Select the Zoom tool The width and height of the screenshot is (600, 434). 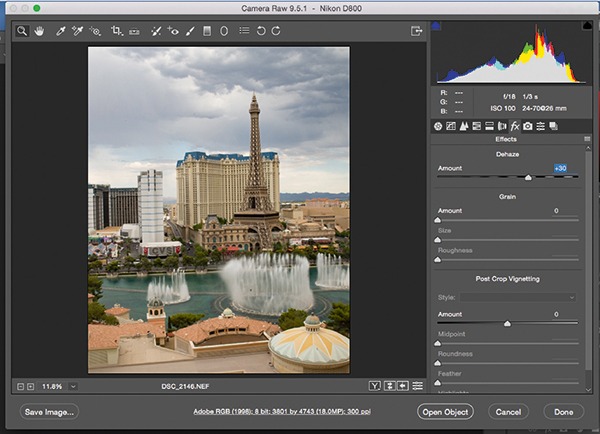(22, 31)
